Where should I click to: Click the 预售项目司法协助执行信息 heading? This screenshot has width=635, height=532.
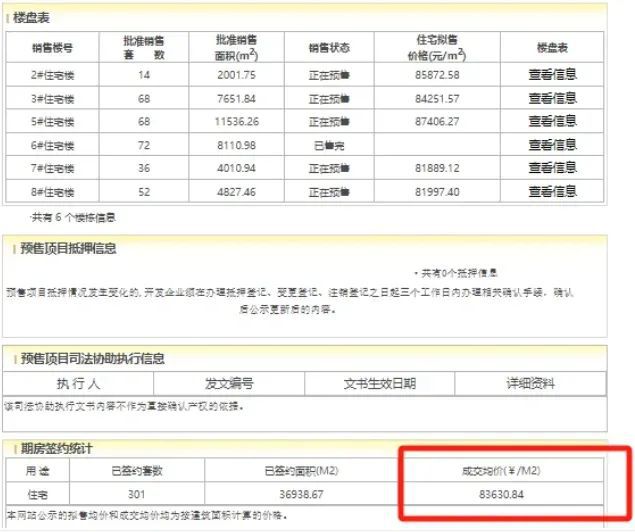point(92,358)
